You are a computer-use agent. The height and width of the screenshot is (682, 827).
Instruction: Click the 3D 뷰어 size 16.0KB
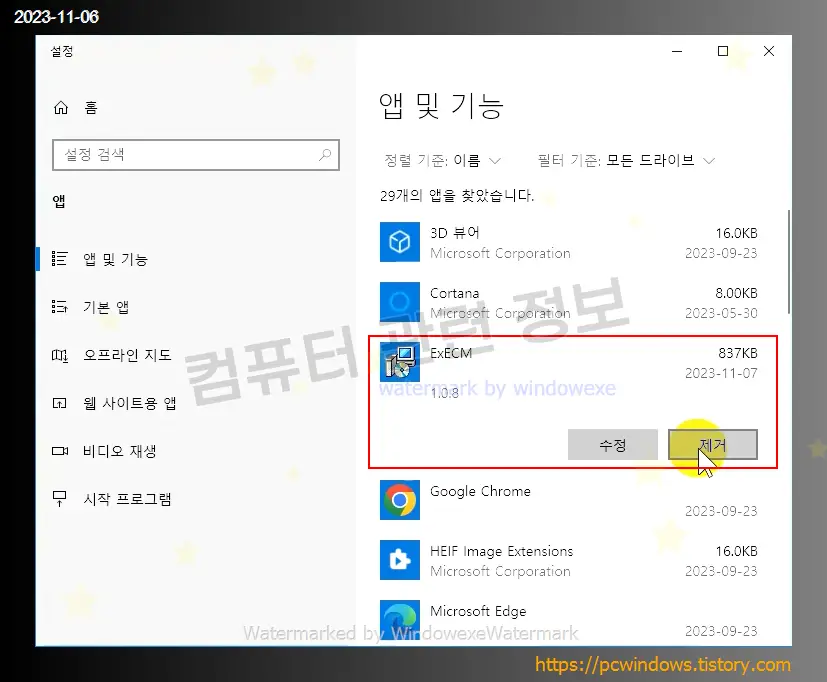[x=736, y=233]
